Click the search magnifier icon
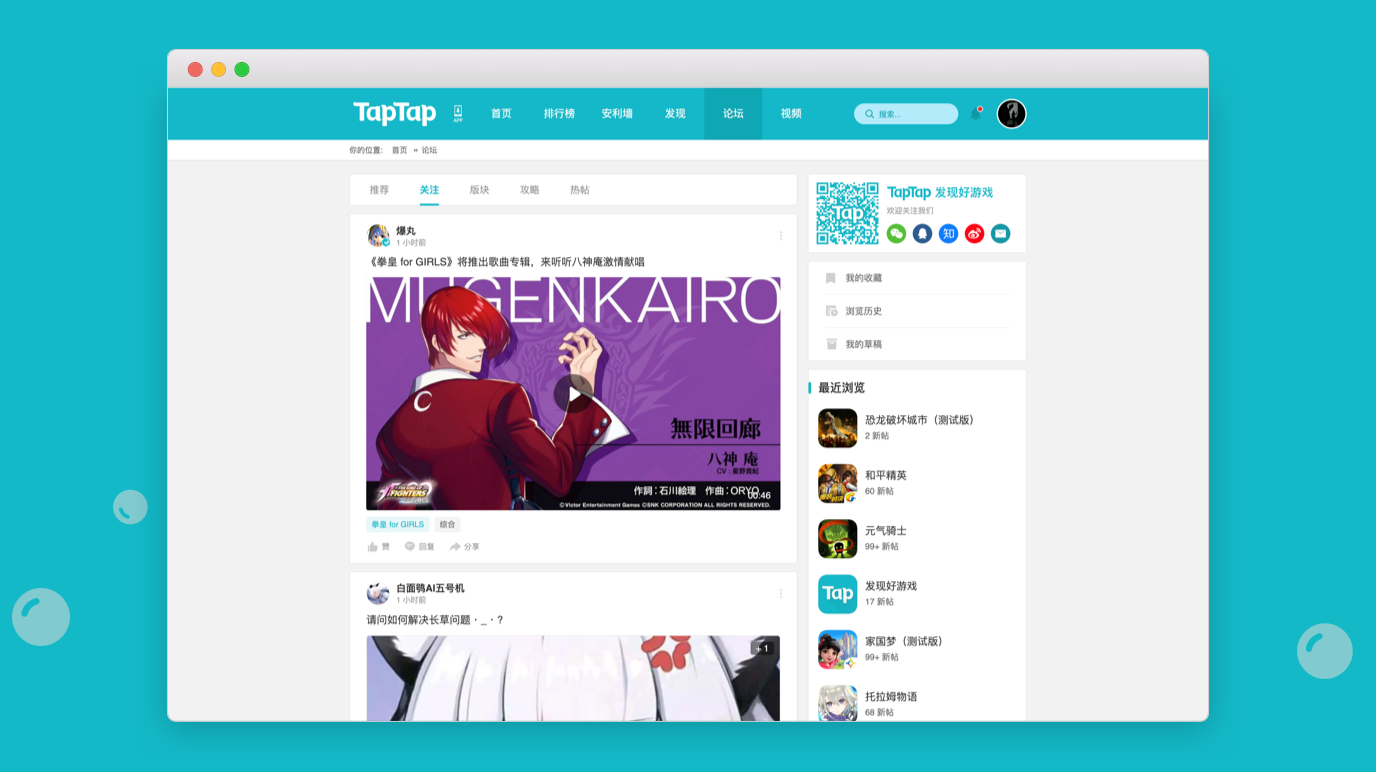 point(869,114)
